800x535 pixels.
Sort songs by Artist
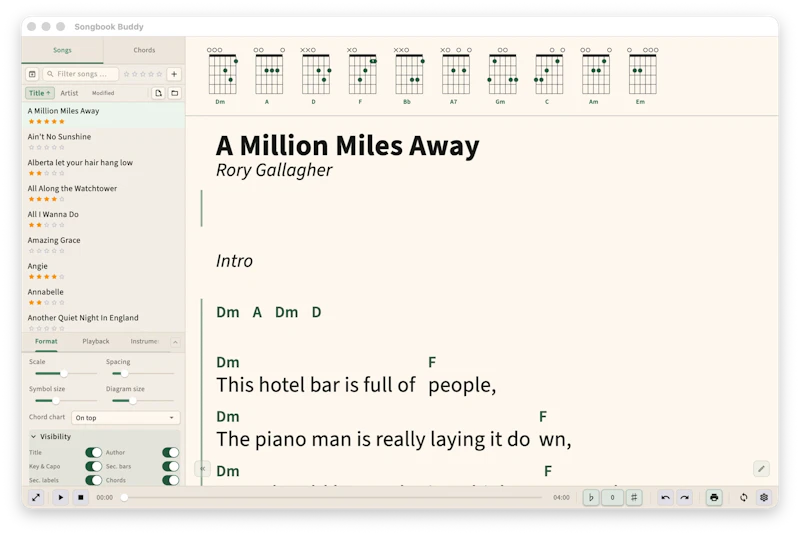click(x=69, y=93)
